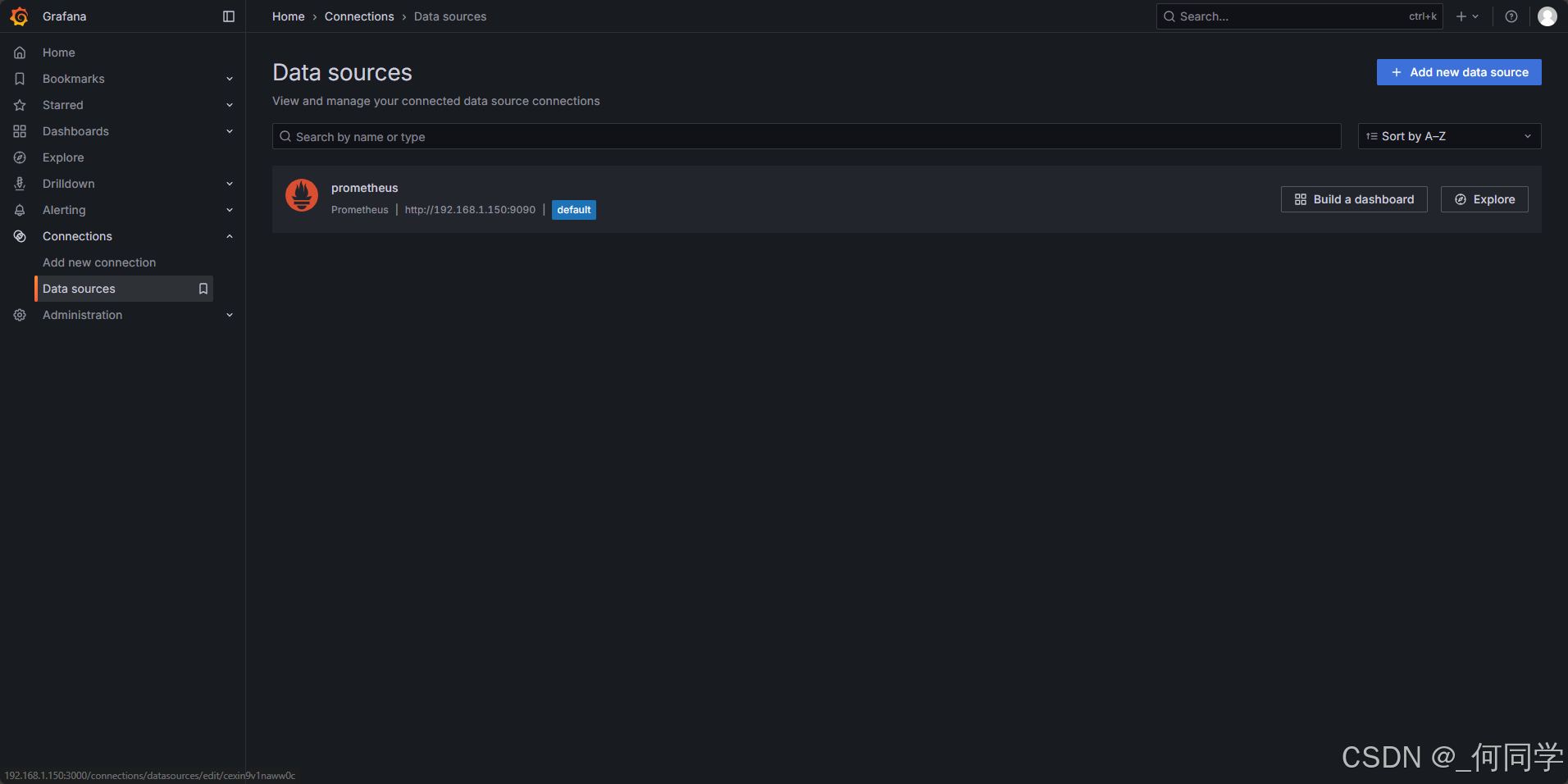The width and height of the screenshot is (1568, 784).
Task: Click the Bookmarks icon in sidebar
Action: (20, 79)
